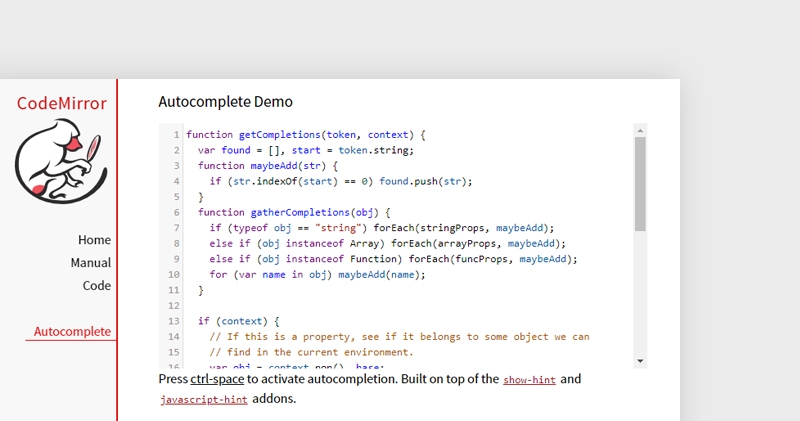Click 'instanceof Array' on line 8
800x421 pixels.
333,243
